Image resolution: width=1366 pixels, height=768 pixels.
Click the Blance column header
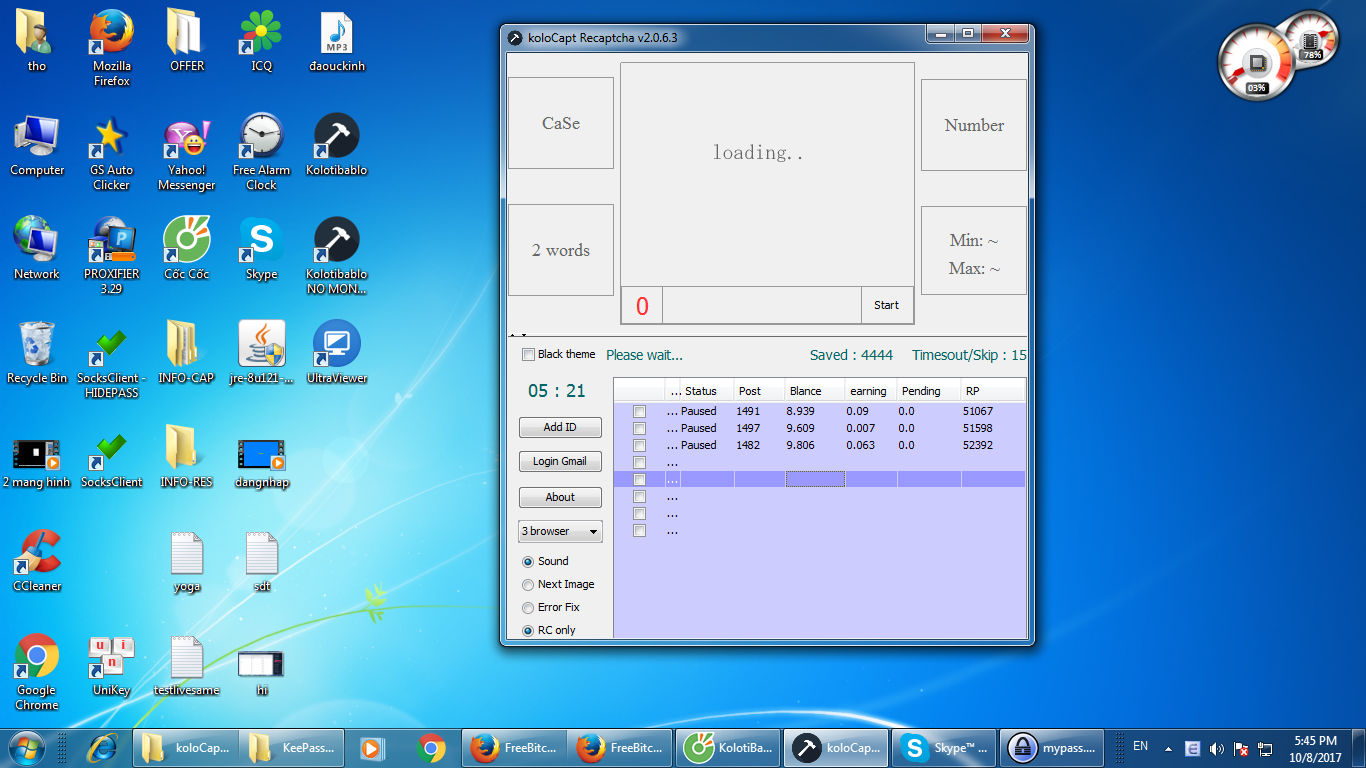814,391
